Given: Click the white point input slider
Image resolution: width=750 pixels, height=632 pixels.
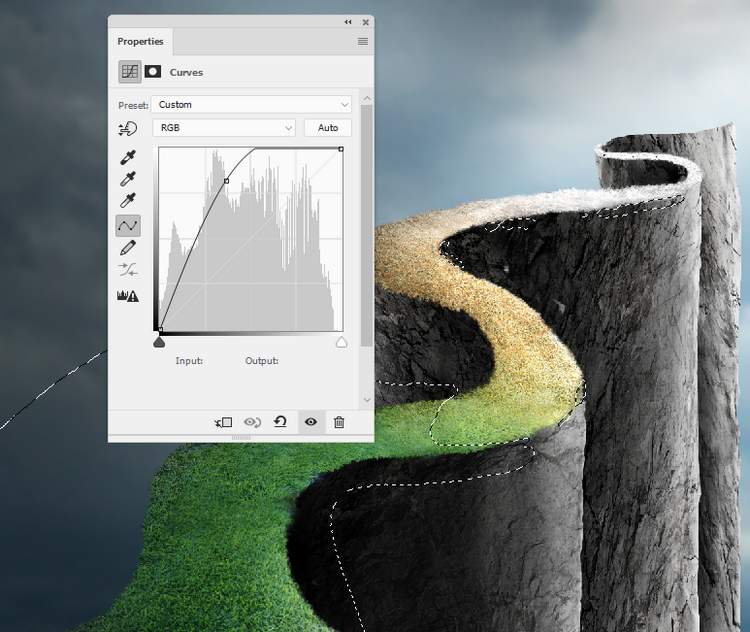Looking at the screenshot, I should (x=341, y=342).
